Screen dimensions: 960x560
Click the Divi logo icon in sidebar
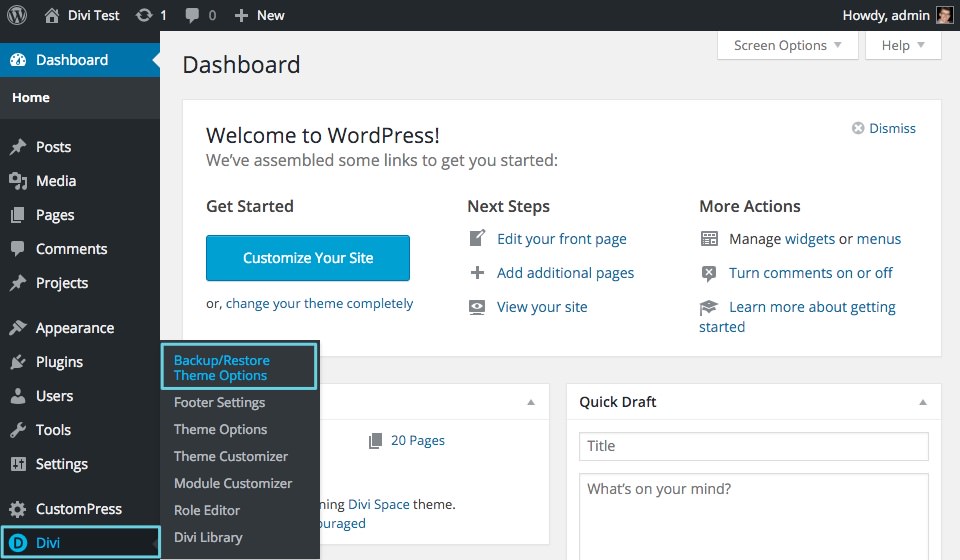click(x=18, y=543)
